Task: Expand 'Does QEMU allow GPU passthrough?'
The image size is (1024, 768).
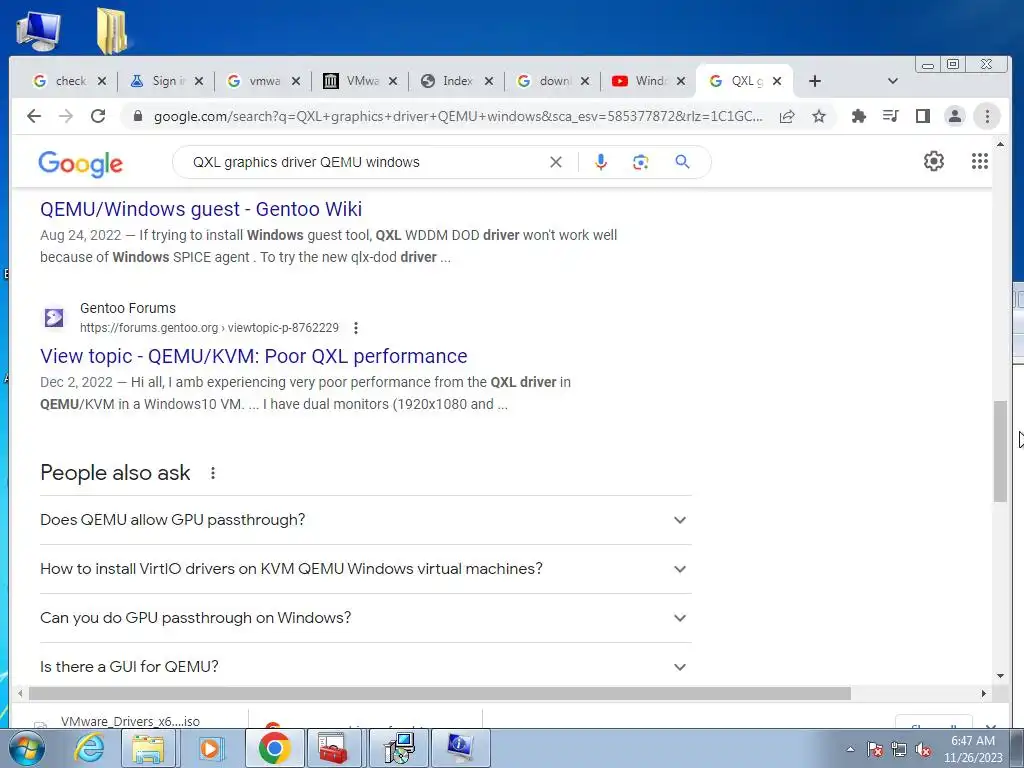Action: pyautogui.click(x=366, y=520)
